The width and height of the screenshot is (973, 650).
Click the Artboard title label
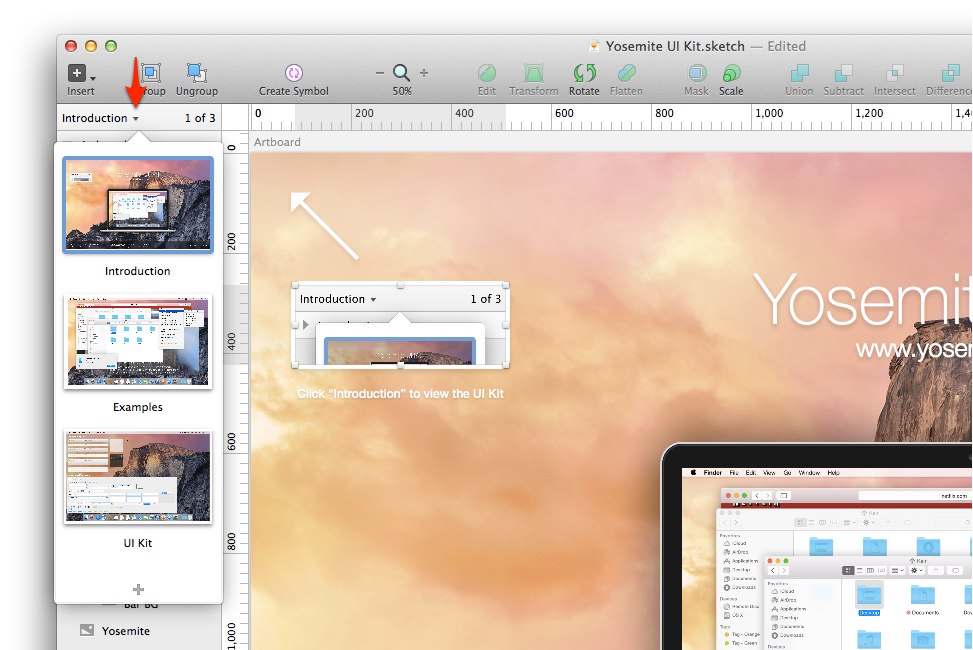point(277,142)
